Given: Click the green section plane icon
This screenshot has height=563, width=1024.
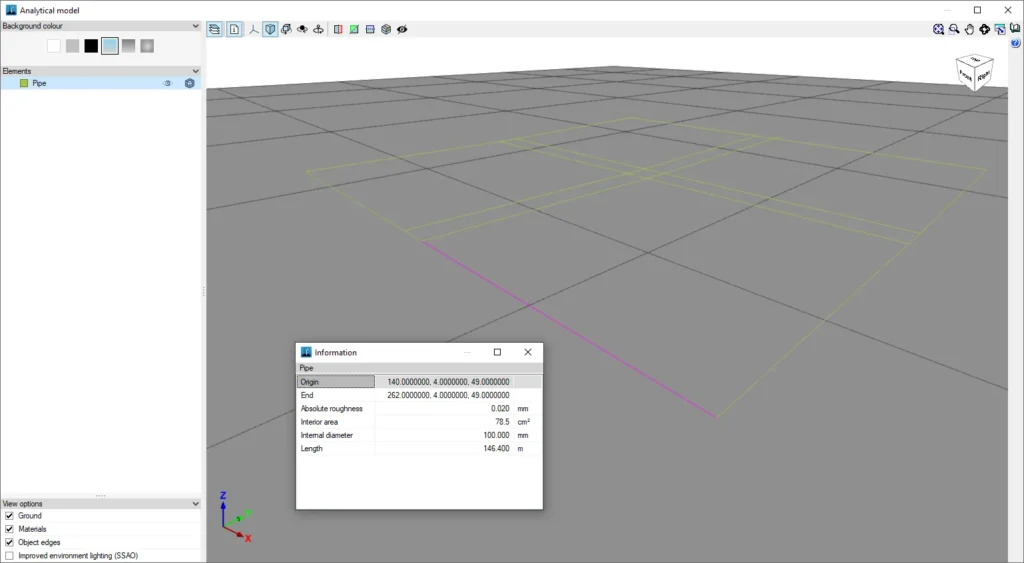Looking at the screenshot, I should pyautogui.click(x=354, y=29).
